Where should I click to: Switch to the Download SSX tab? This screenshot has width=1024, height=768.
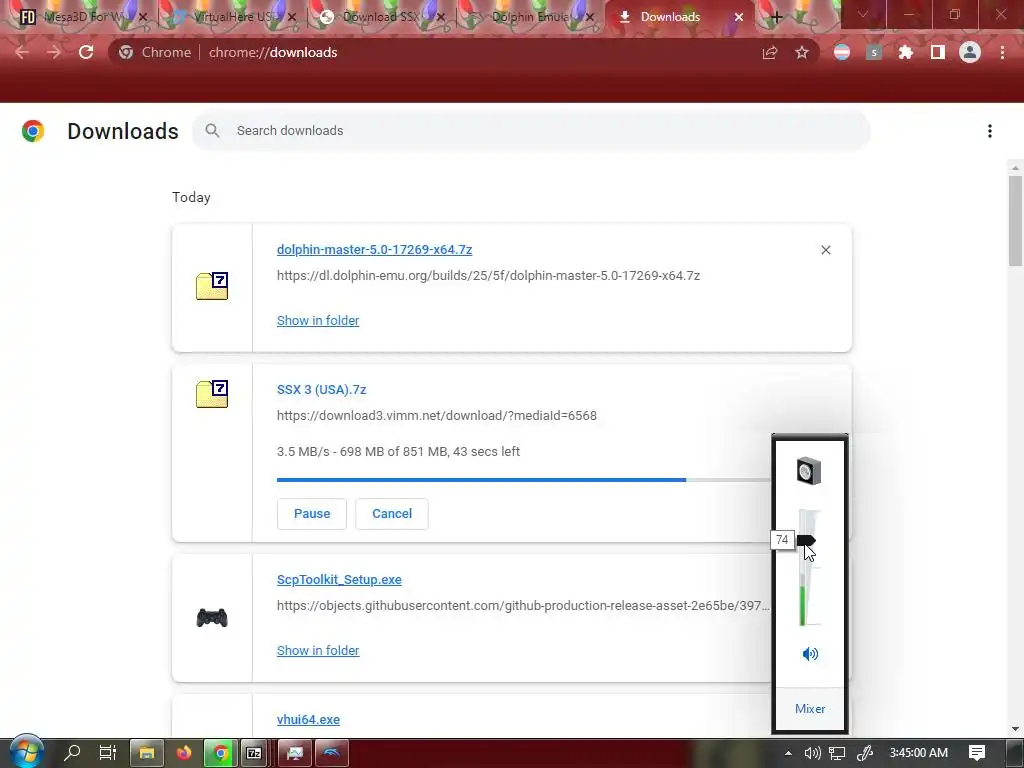(x=379, y=16)
